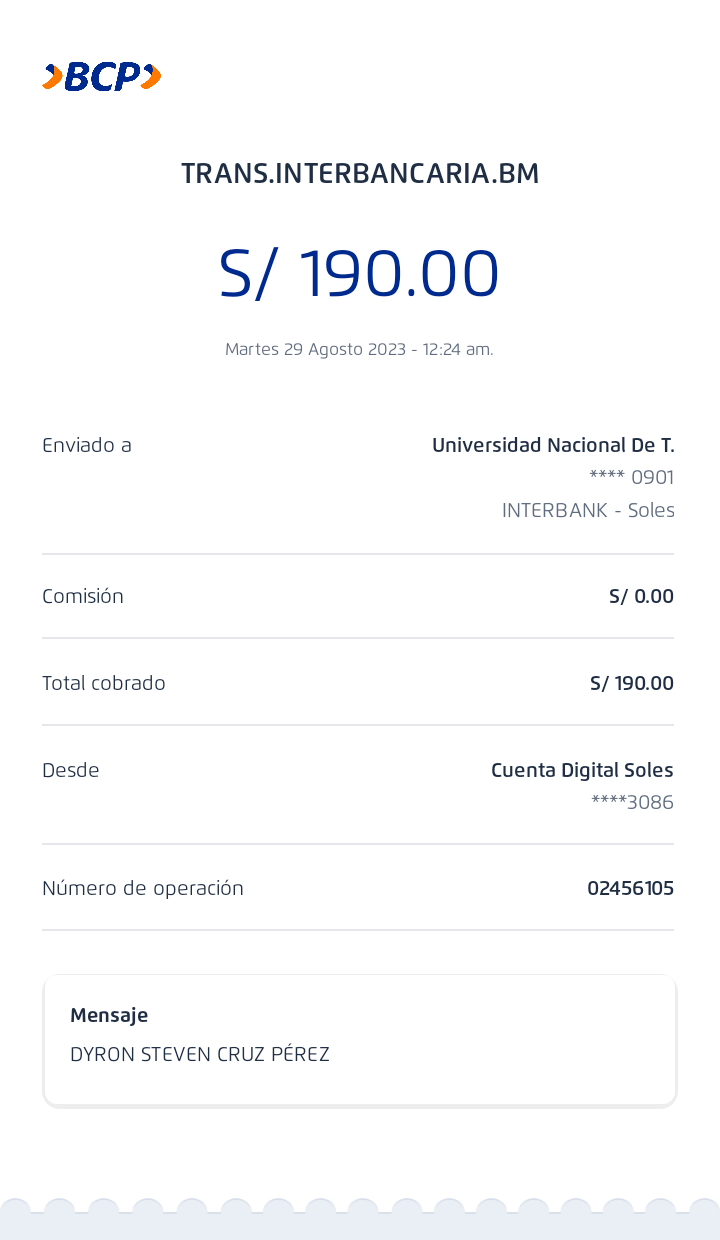This screenshot has height=1240, width=720.
Task: Click the Total cobrado S/ 190.00 value
Action: point(632,683)
